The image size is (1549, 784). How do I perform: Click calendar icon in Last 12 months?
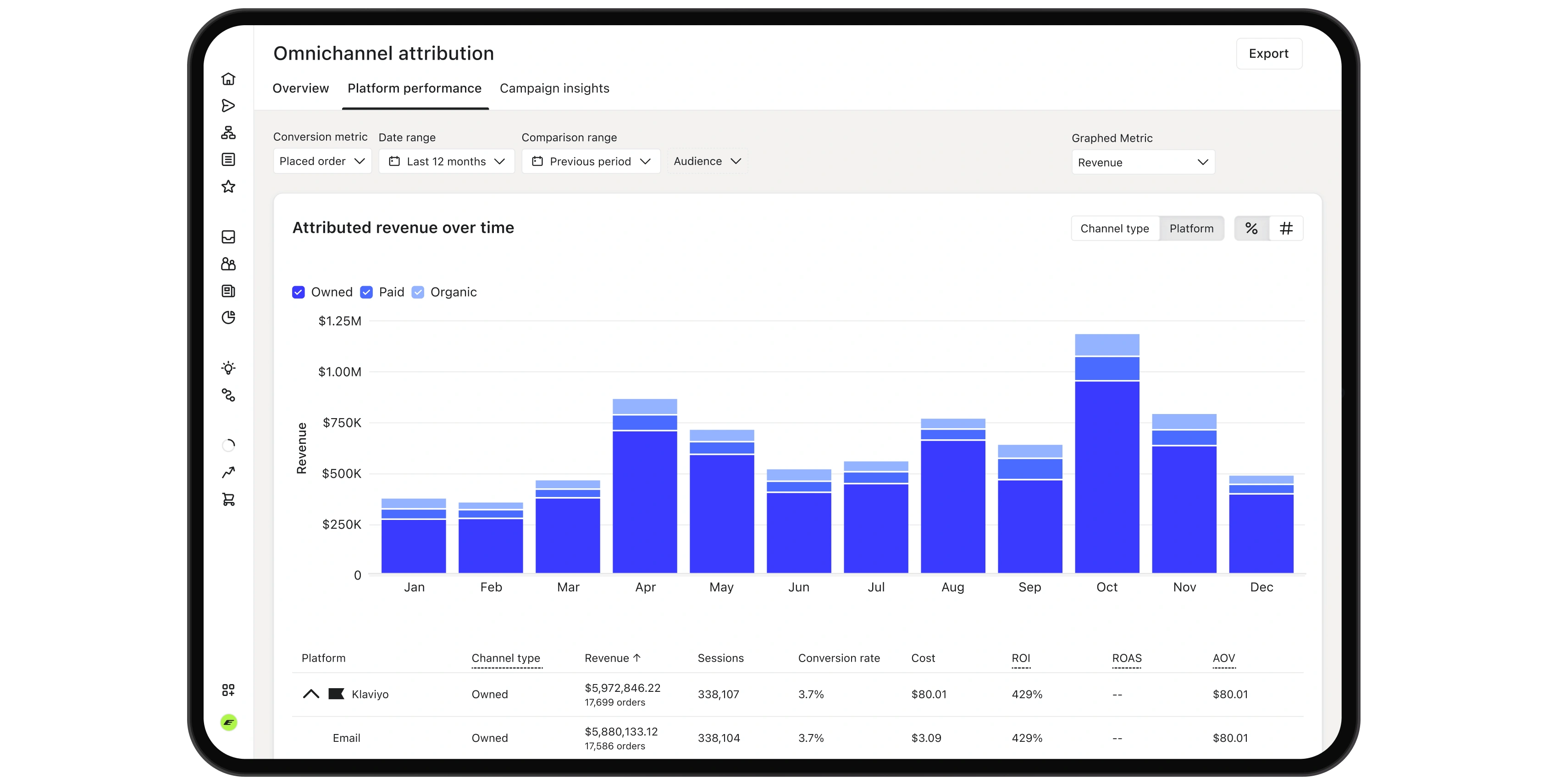(x=394, y=161)
